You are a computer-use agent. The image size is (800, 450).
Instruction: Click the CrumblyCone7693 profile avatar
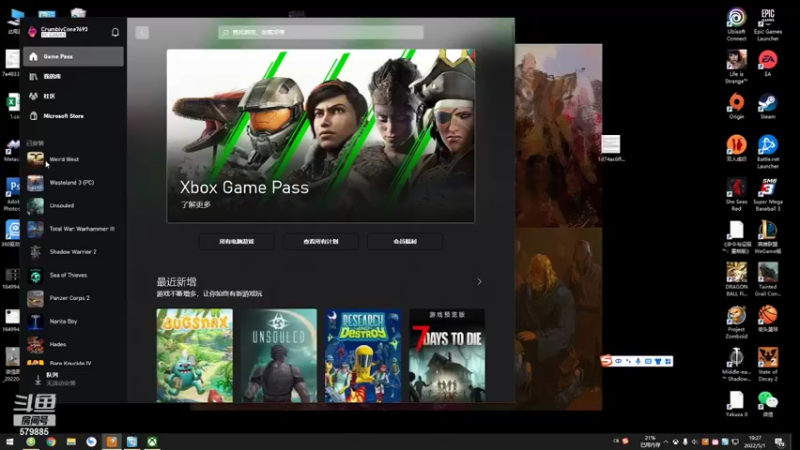point(32,32)
